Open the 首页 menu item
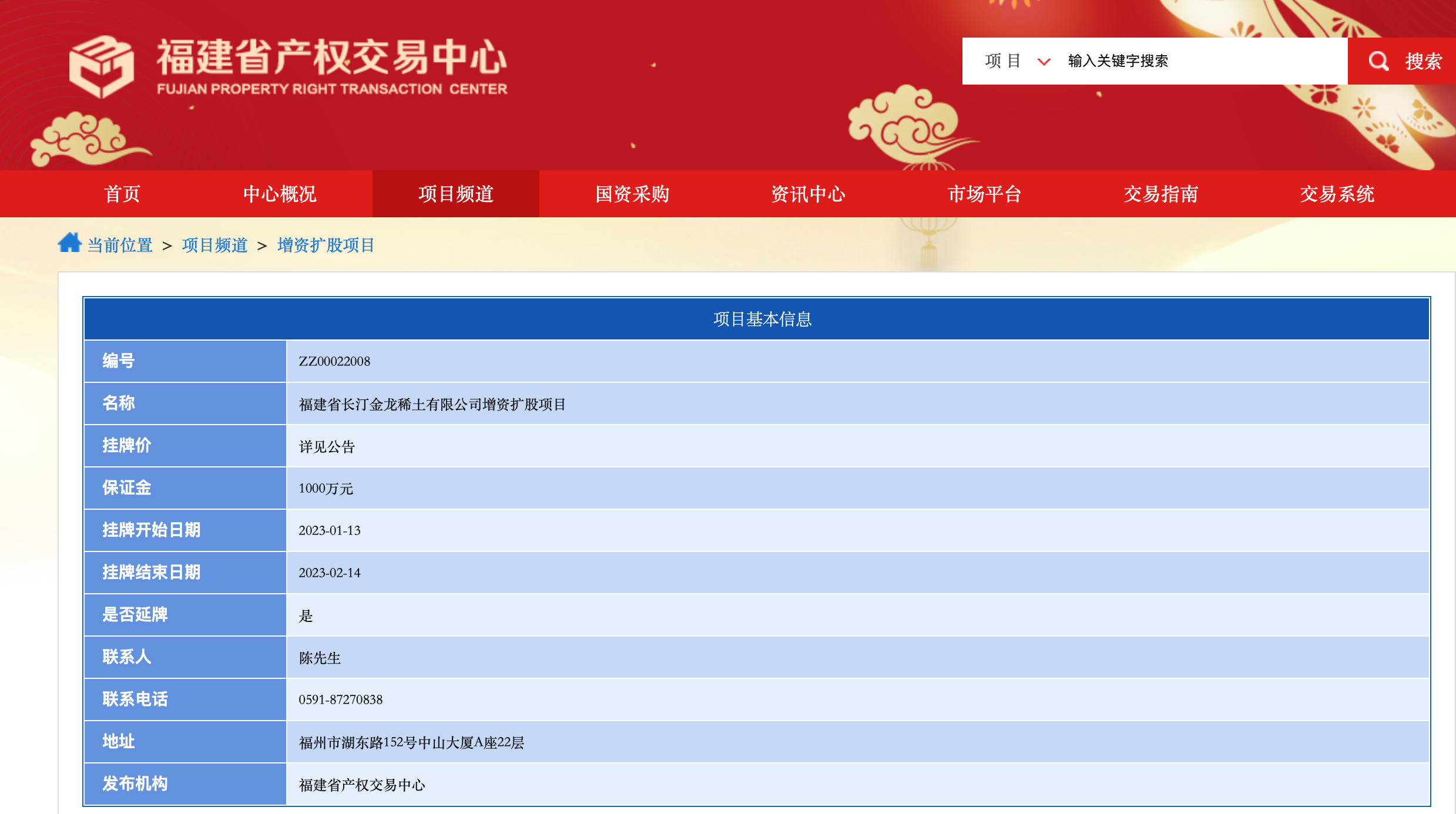Screen dimensions: 1456x814 click(122, 194)
